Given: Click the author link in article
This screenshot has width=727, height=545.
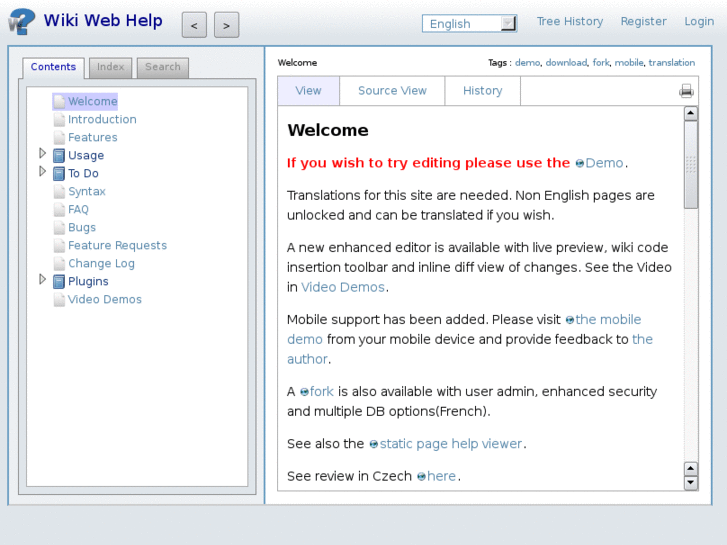Looking at the screenshot, I should (307, 359).
